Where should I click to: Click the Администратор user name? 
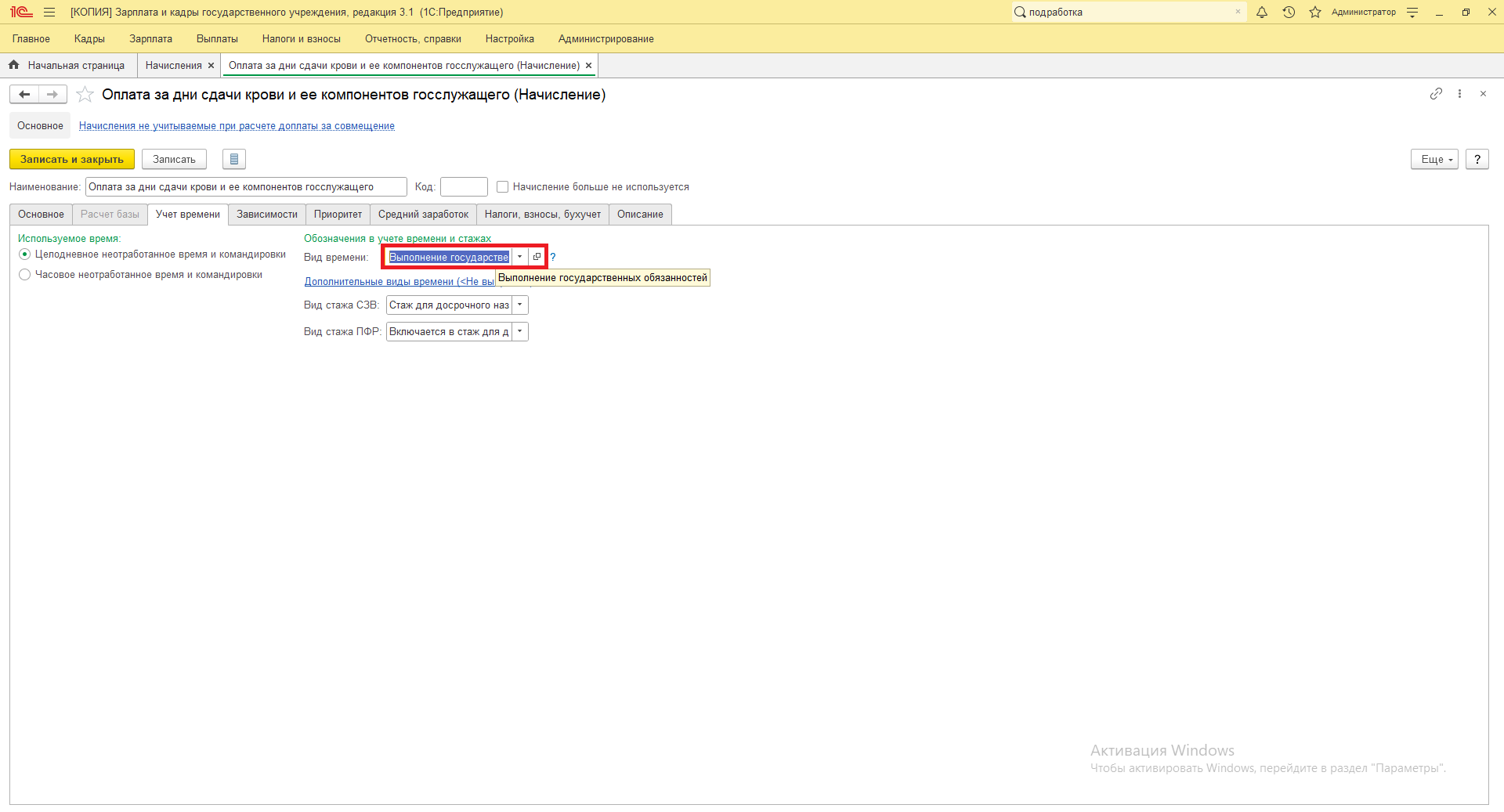click(1364, 12)
